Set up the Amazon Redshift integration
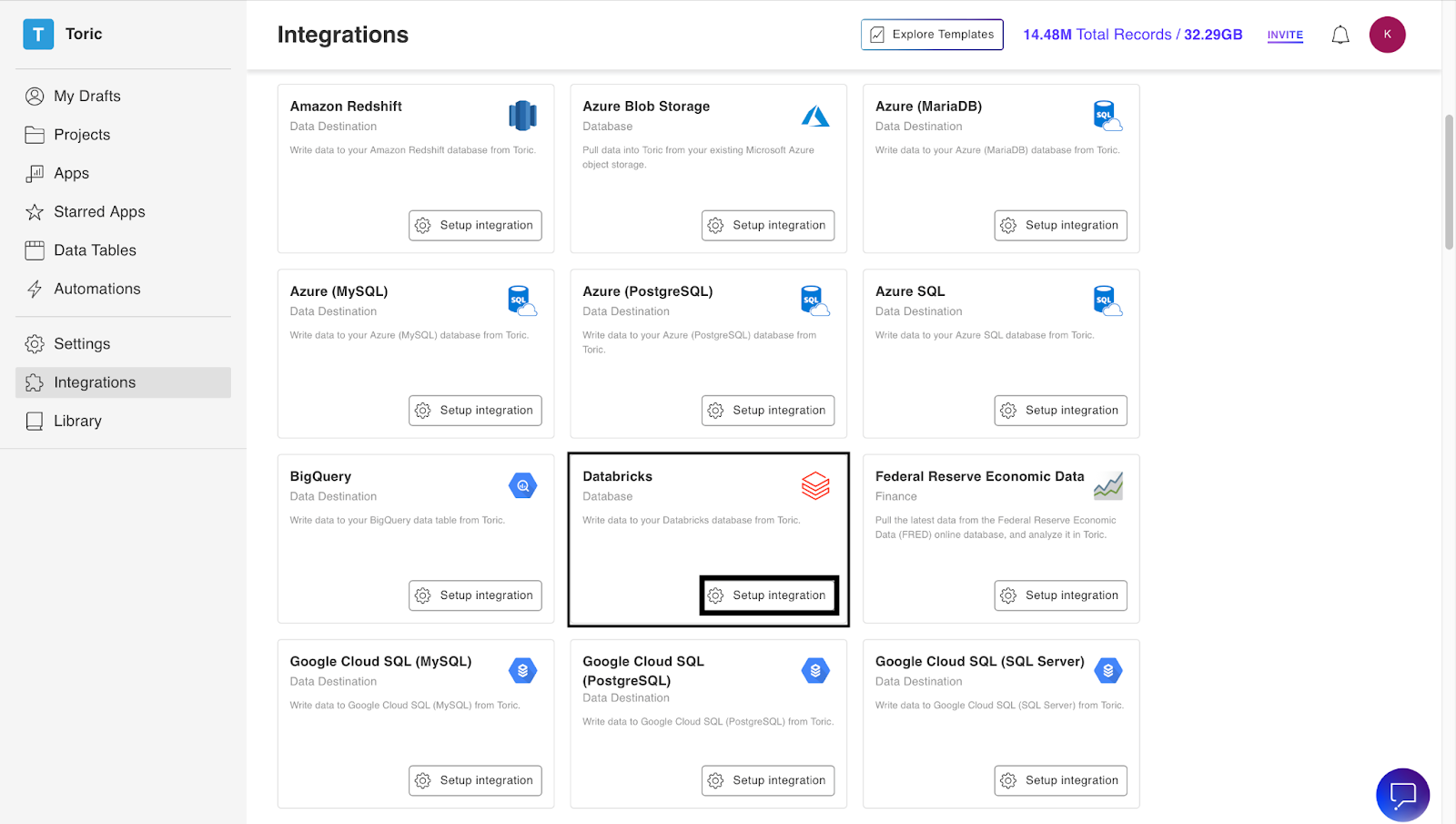This screenshot has height=824, width=1456. pos(475,225)
